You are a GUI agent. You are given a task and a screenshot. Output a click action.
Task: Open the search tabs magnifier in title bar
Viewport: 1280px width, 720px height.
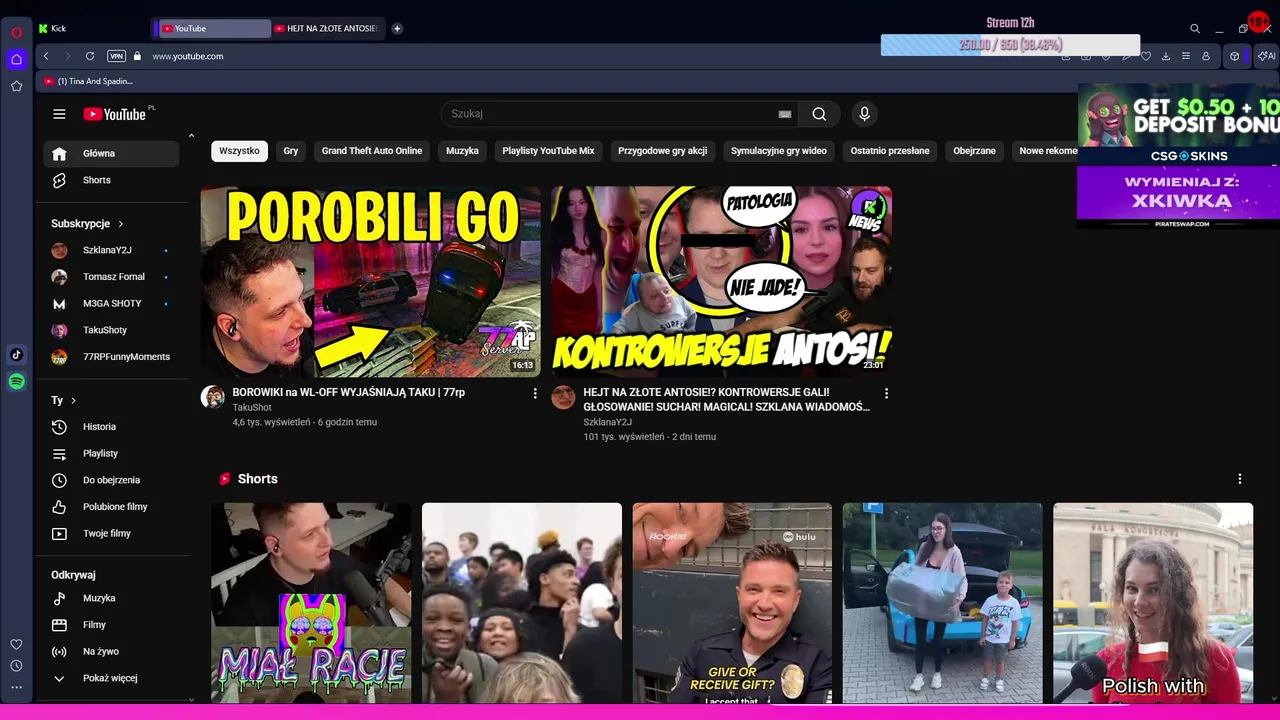coord(1195,28)
